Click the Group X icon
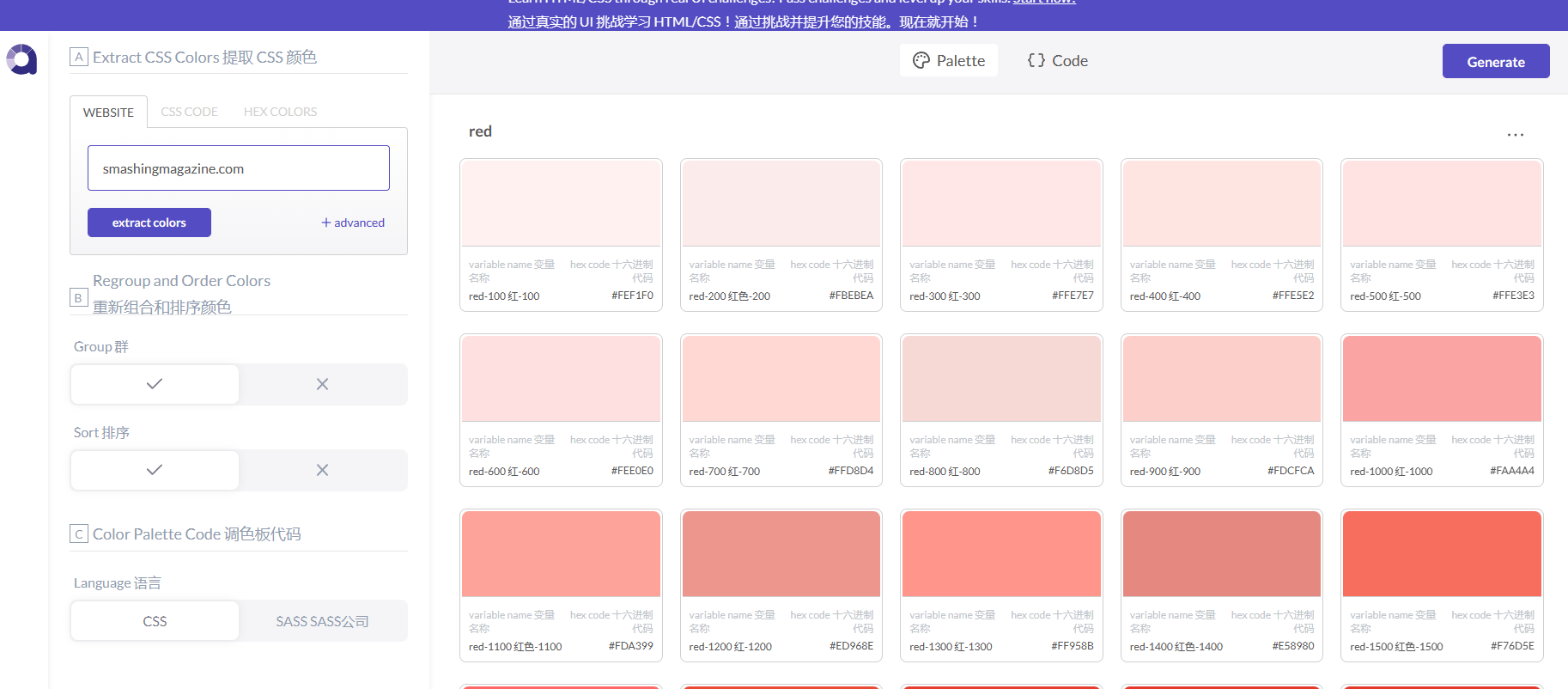The height and width of the screenshot is (689, 1568). click(322, 384)
